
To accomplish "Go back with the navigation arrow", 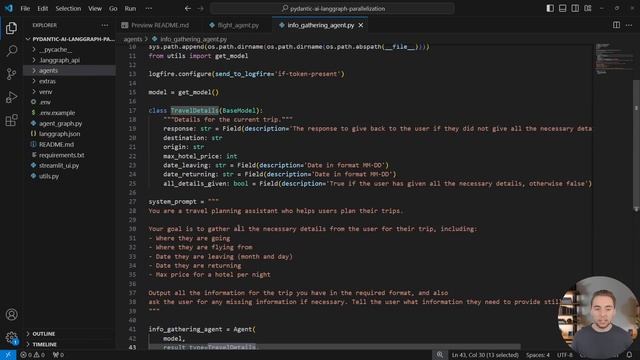I will [188, 8].
